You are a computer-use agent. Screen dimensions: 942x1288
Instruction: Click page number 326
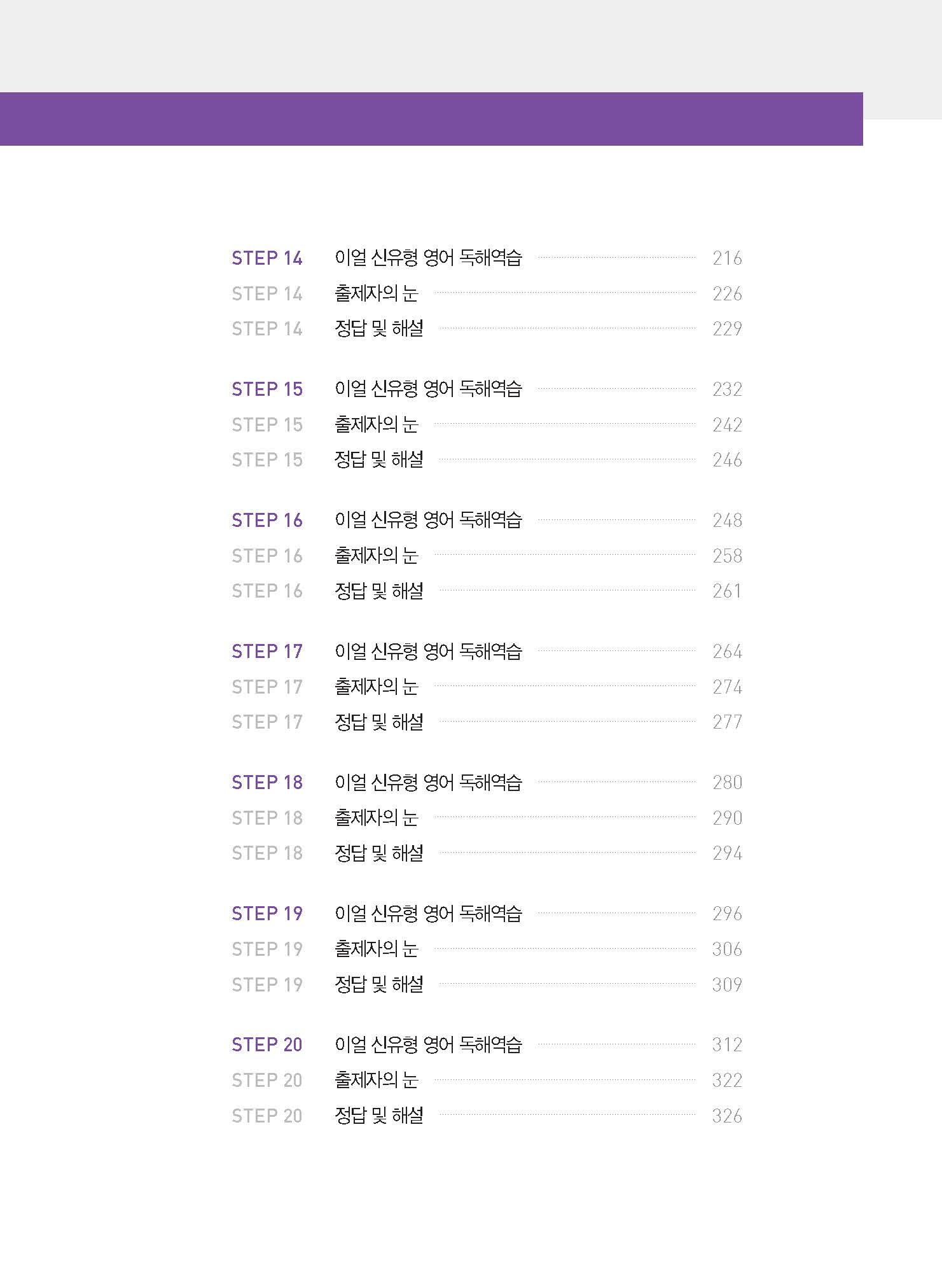tap(727, 1116)
